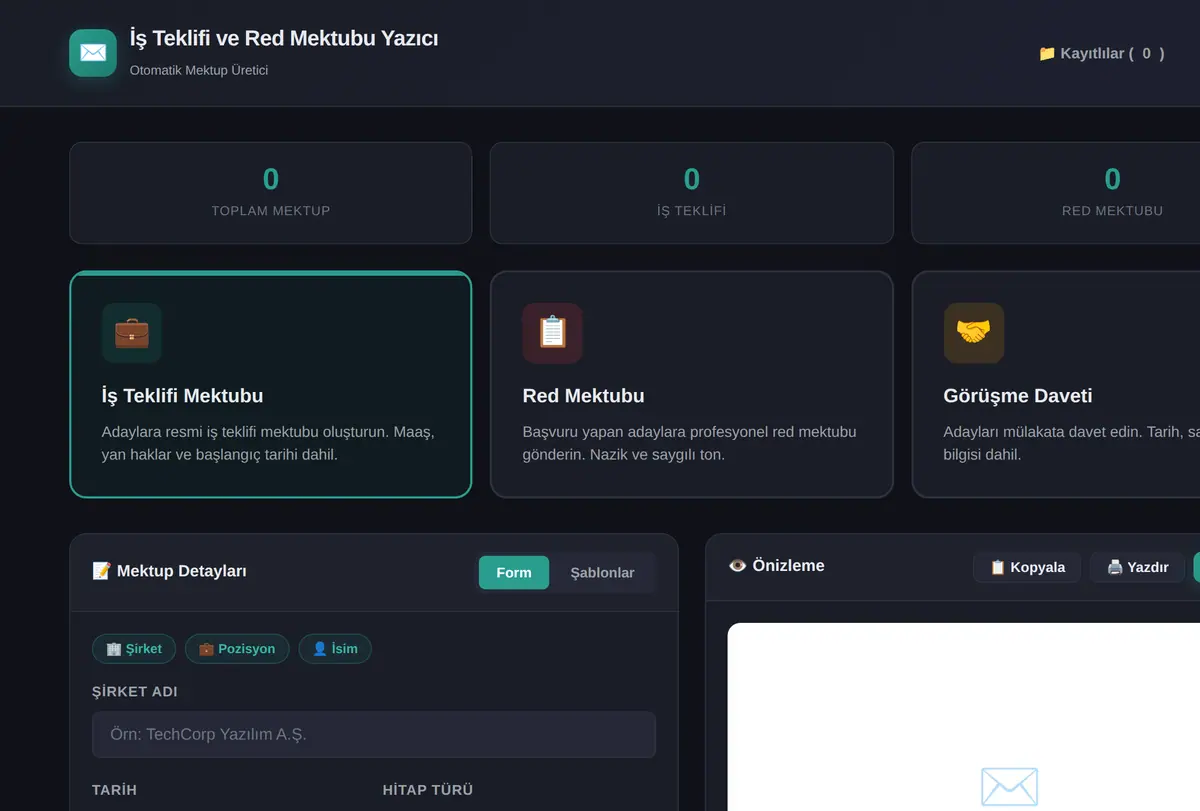This screenshot has width=1200, height=811.
Task: Click the Toplam Mektup stat card
Action: coord(270,193)
